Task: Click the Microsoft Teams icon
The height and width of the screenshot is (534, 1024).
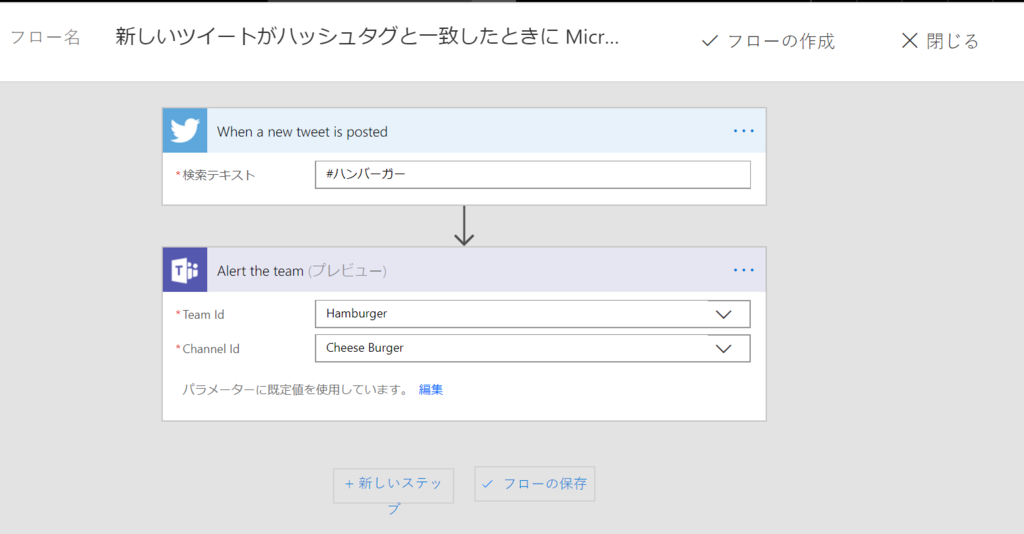Action: pos(185,270)
